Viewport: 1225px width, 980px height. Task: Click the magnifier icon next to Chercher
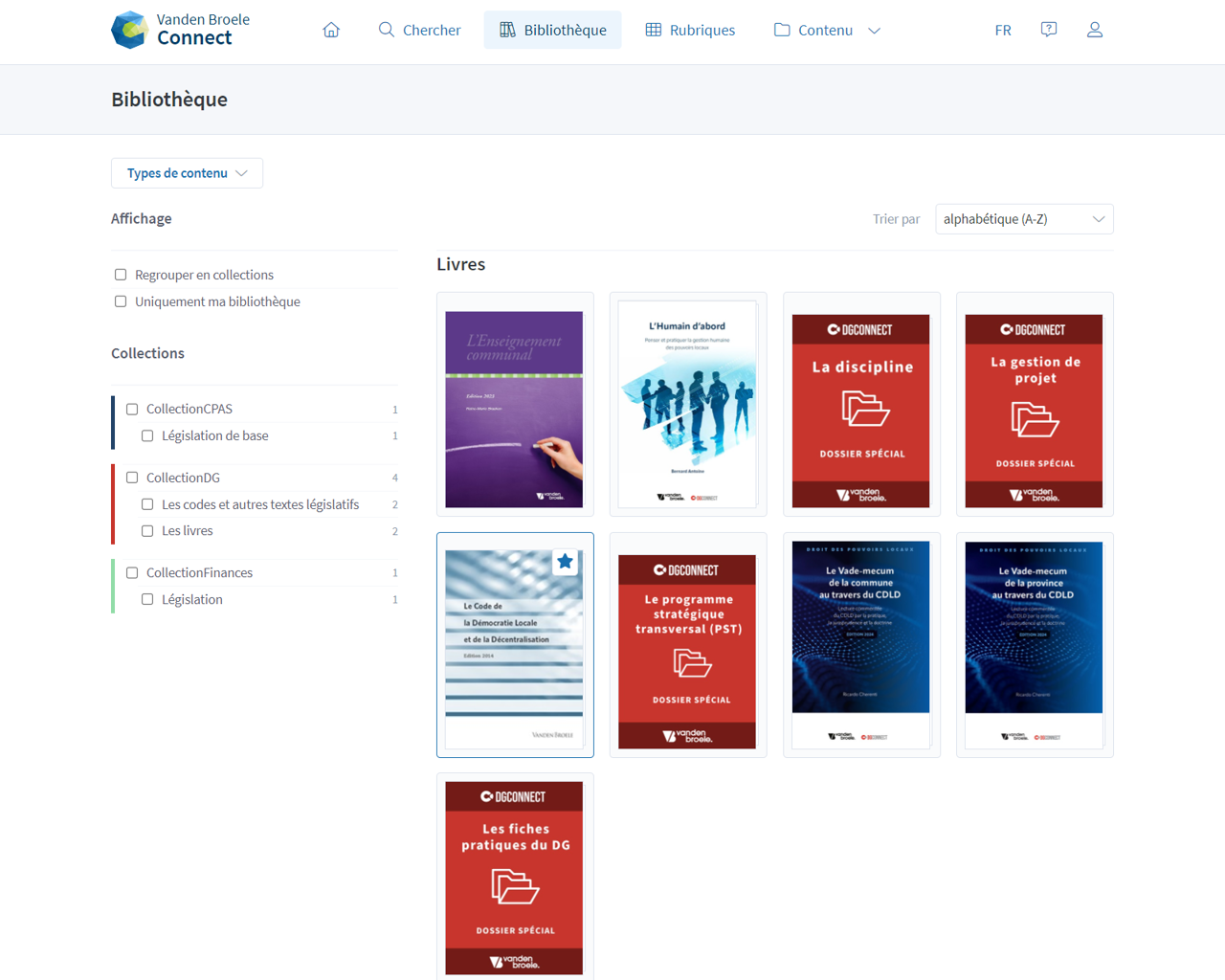click(x=387, y=30)
